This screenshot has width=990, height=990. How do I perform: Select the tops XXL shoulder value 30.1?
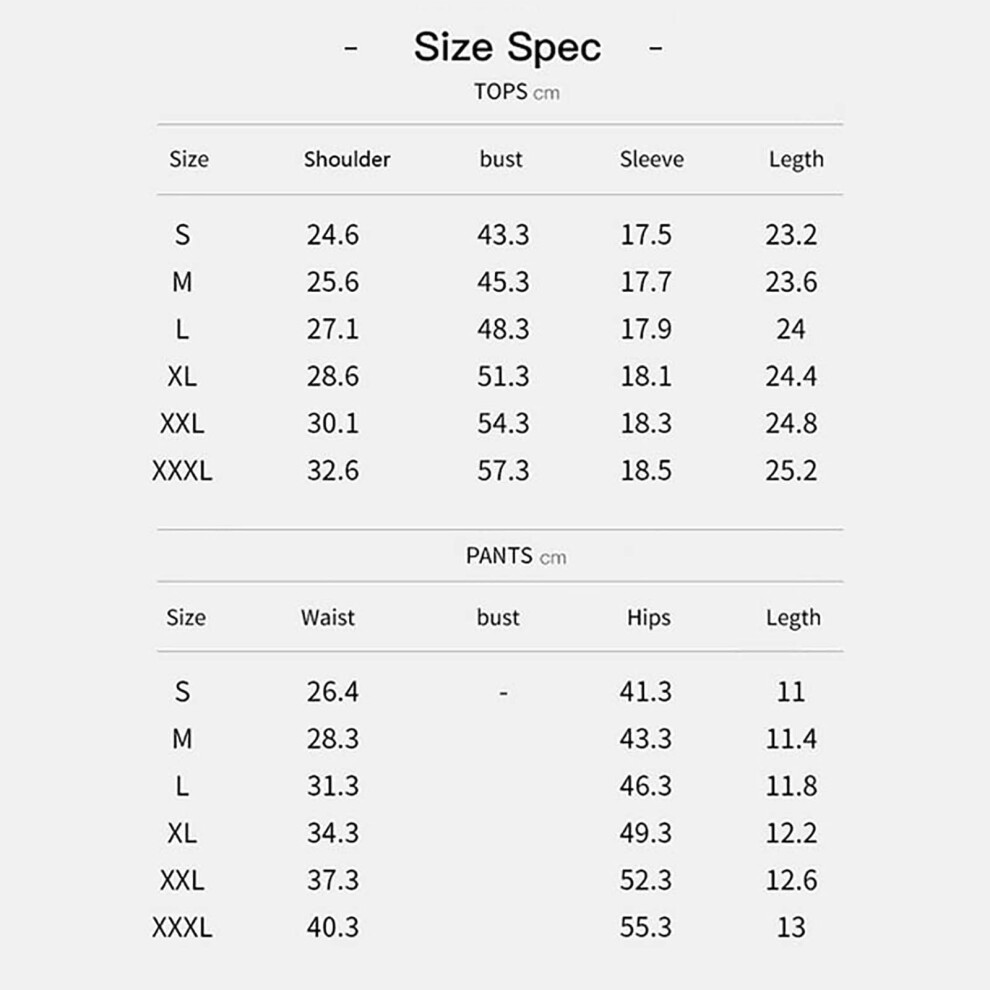(333, 423)
